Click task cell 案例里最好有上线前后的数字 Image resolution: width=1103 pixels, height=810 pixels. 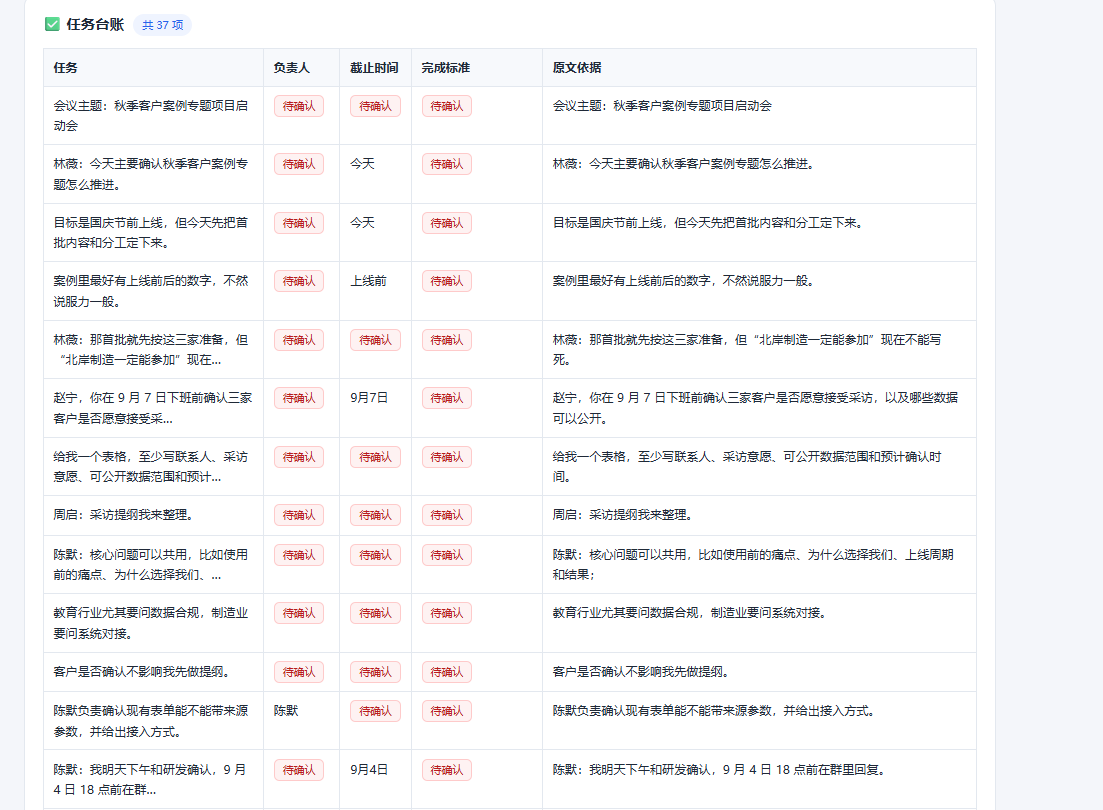coord(151,291)
